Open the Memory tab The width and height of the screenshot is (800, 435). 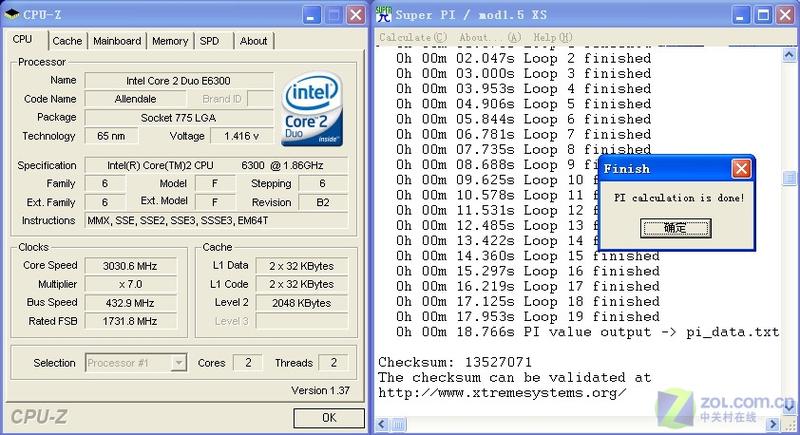[x=170, y=41]
